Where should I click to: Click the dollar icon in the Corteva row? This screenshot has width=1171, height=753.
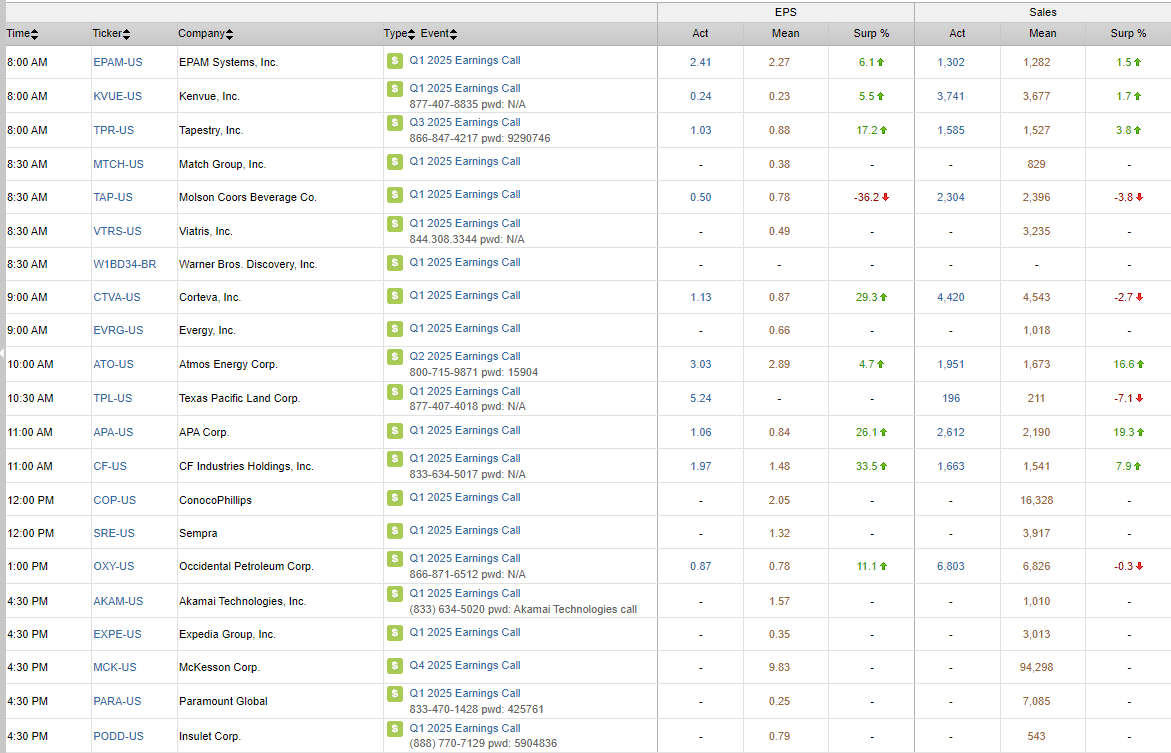[x=395, y=295]
